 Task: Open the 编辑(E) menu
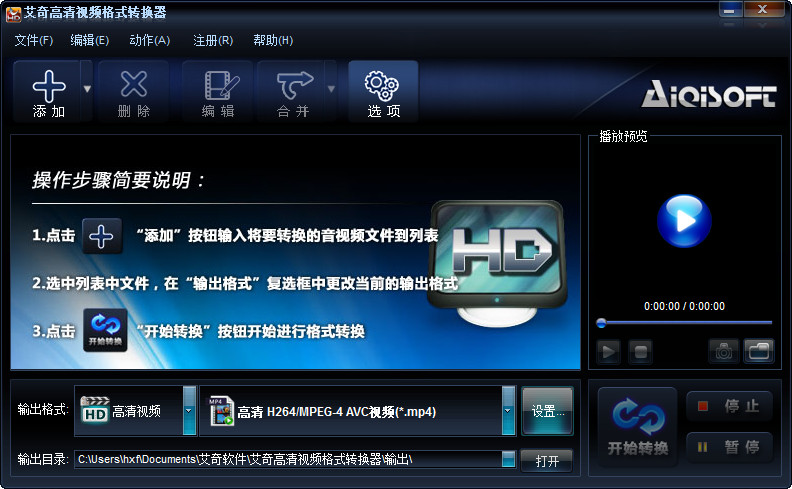point(89,40)
